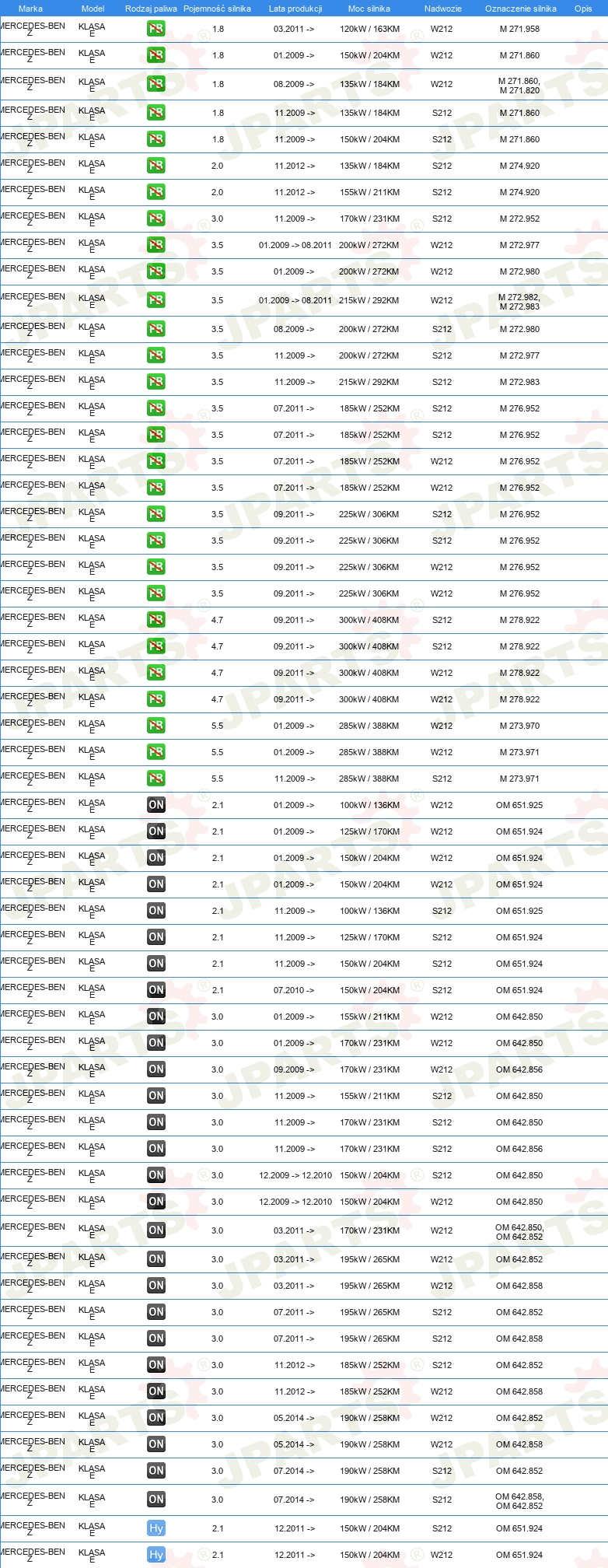Click the cell M 271.860, M 271.820
608x1568 pixels.
[x=519, y=86]
